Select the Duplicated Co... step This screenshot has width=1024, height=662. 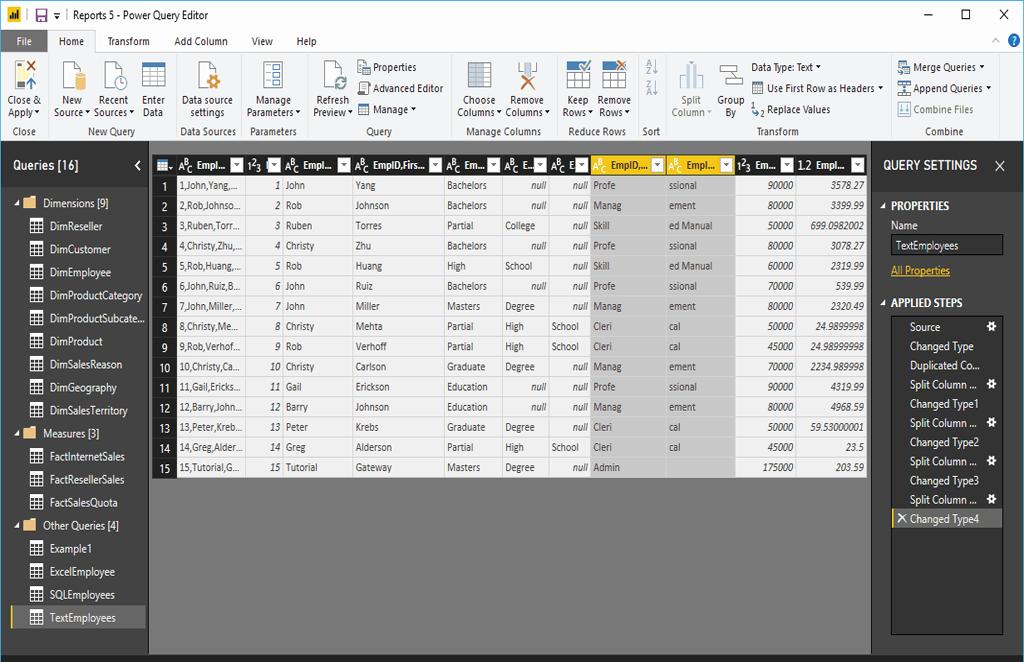(x=944, y=366)
